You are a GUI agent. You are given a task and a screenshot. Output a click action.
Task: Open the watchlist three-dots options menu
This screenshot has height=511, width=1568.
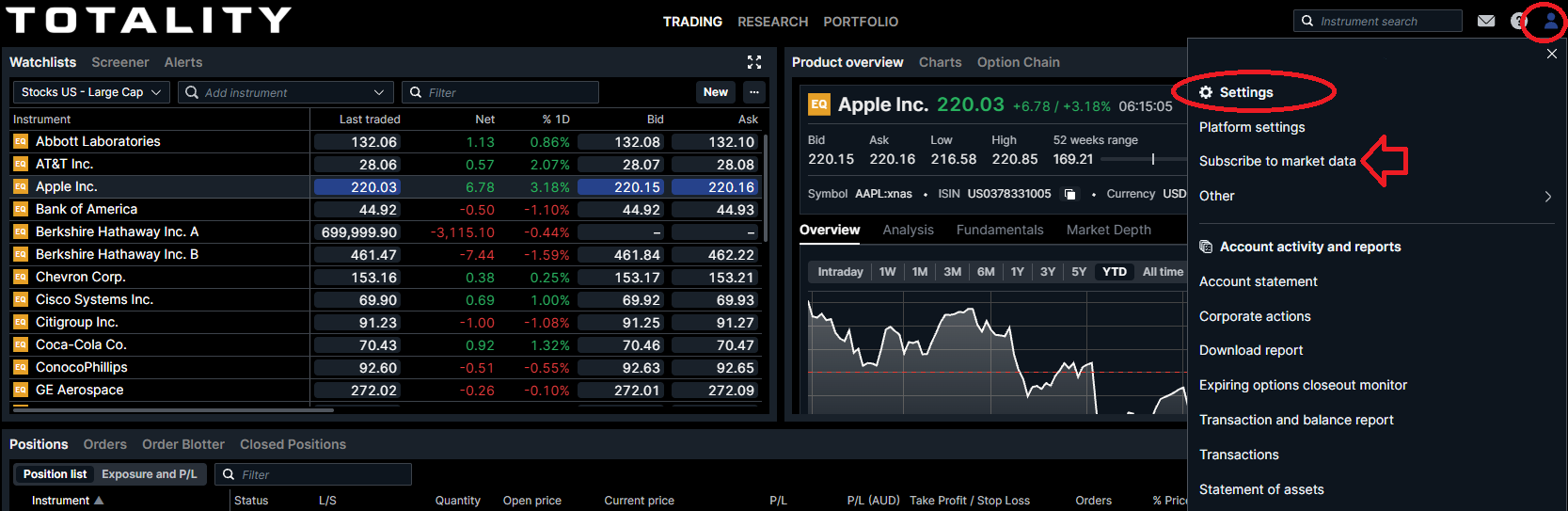point(753,92)
